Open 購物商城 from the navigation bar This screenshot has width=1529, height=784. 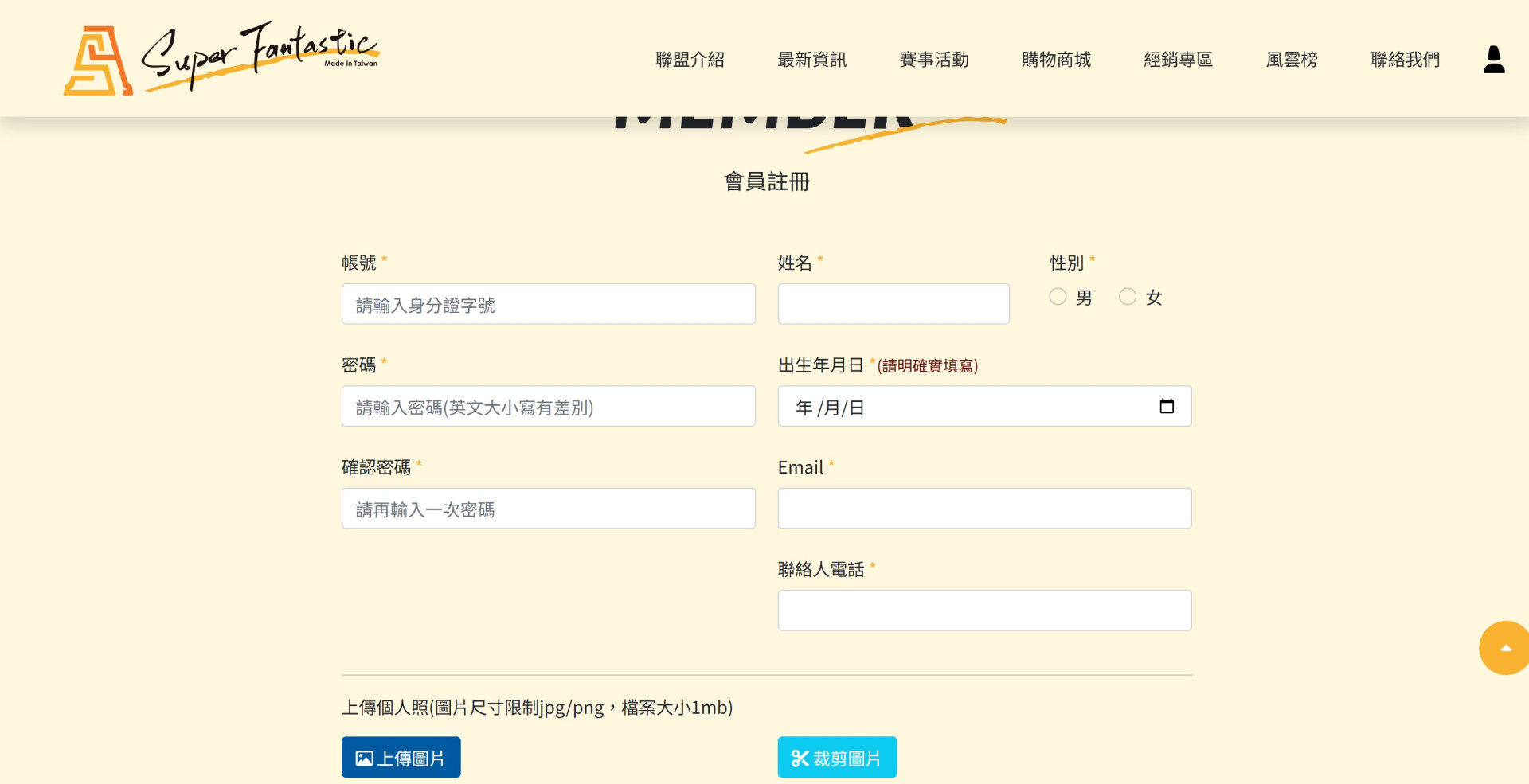click(1056, 60)
